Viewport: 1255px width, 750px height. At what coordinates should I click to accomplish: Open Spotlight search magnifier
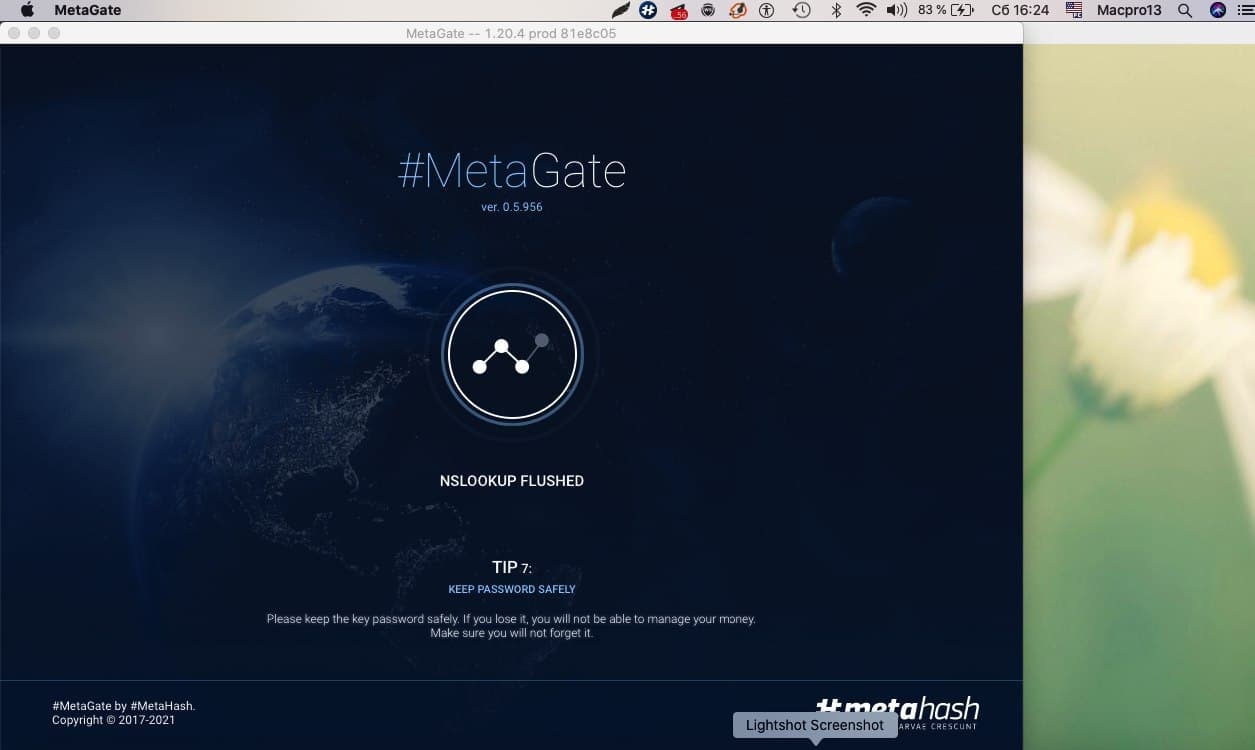(1185, 10)
